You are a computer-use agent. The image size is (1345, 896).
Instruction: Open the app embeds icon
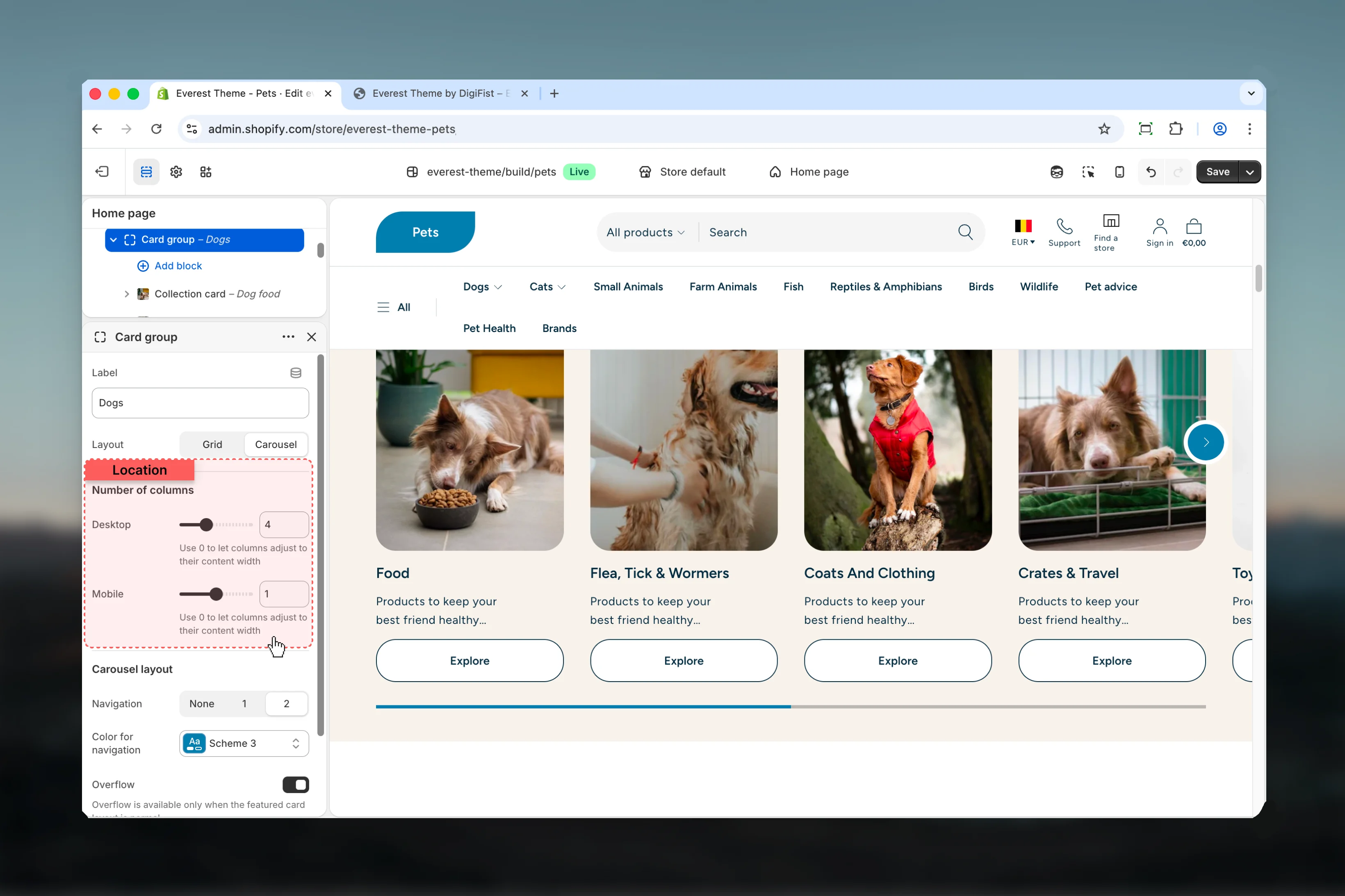pyautogui.click(x=206, y=171)
